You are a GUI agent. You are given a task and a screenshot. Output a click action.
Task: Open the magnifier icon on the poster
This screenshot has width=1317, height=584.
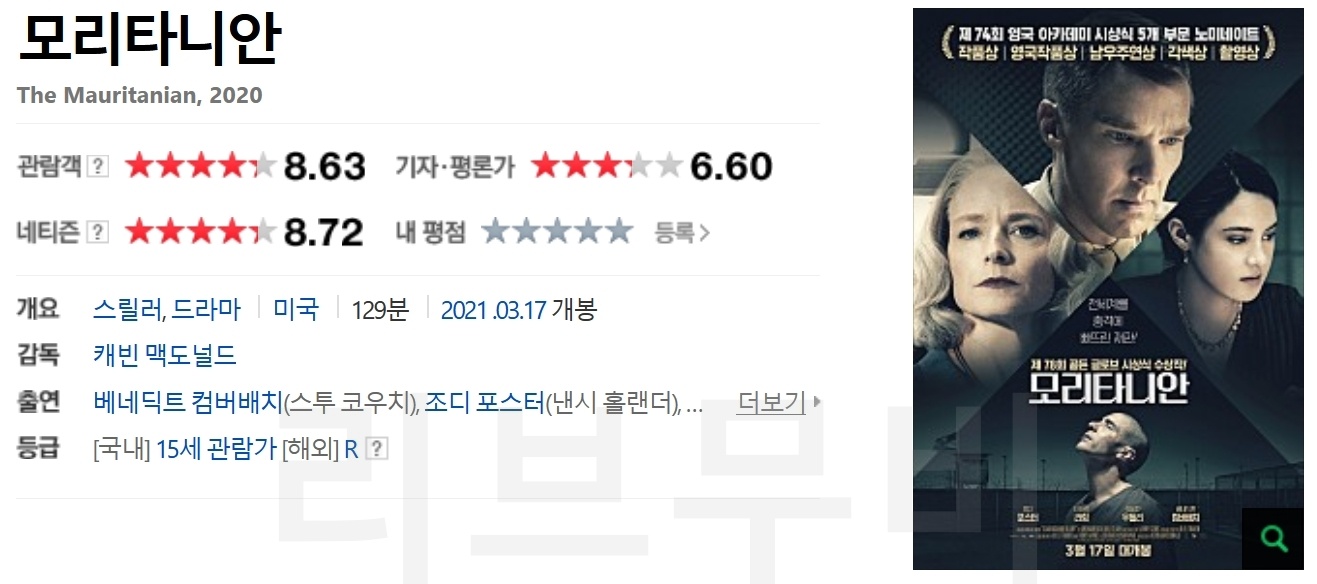point(1273,539)
